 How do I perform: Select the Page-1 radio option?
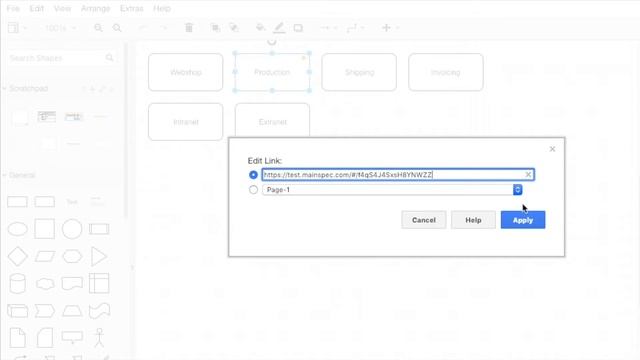tap(253, 190)
